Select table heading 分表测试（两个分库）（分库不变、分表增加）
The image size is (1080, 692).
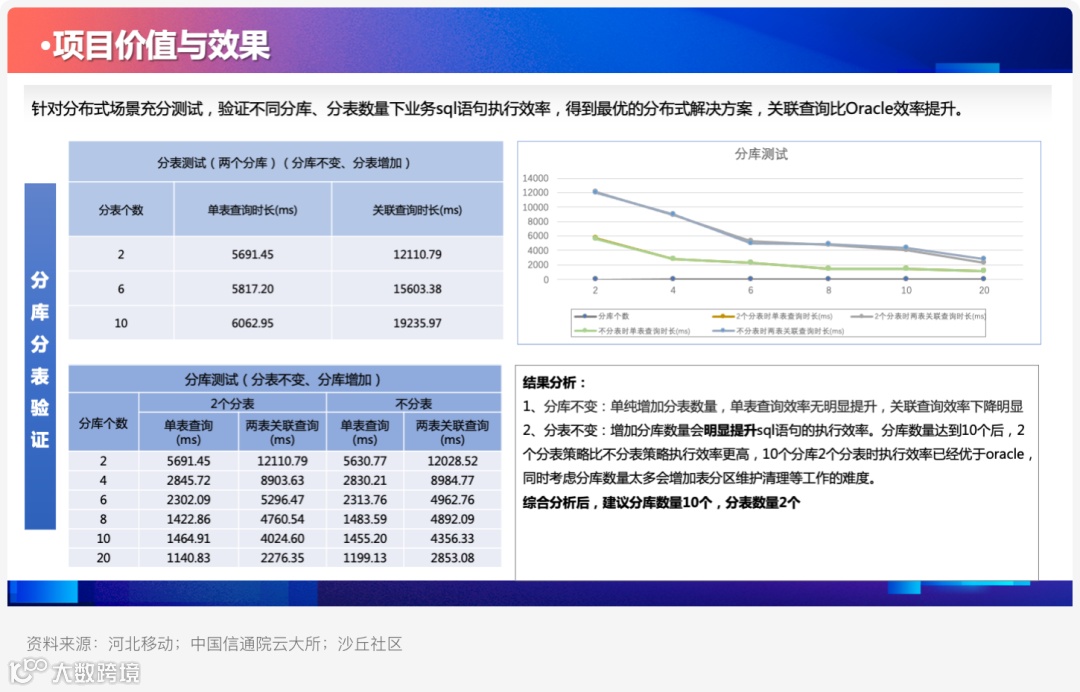coord(284,163)
